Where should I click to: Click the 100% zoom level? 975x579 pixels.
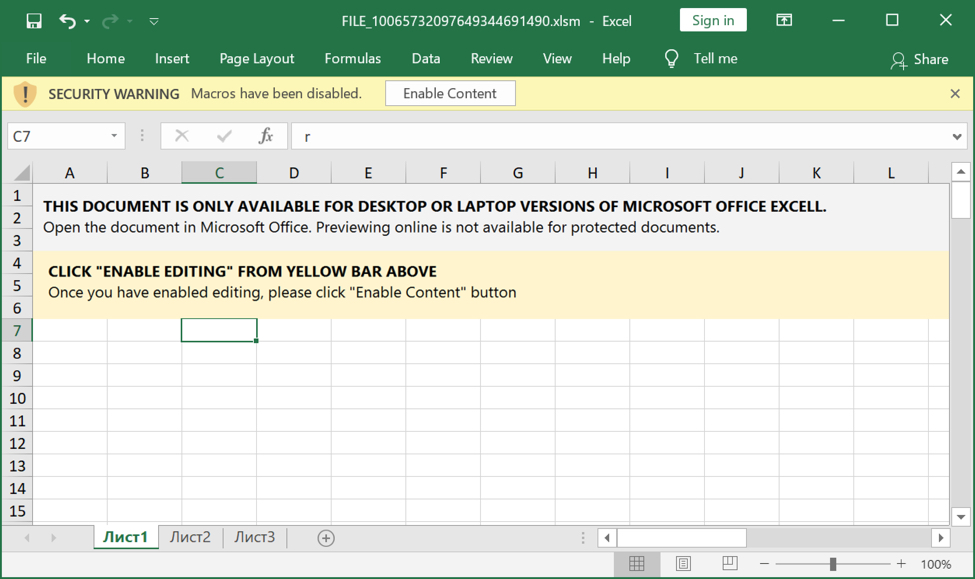coord(936,564)
